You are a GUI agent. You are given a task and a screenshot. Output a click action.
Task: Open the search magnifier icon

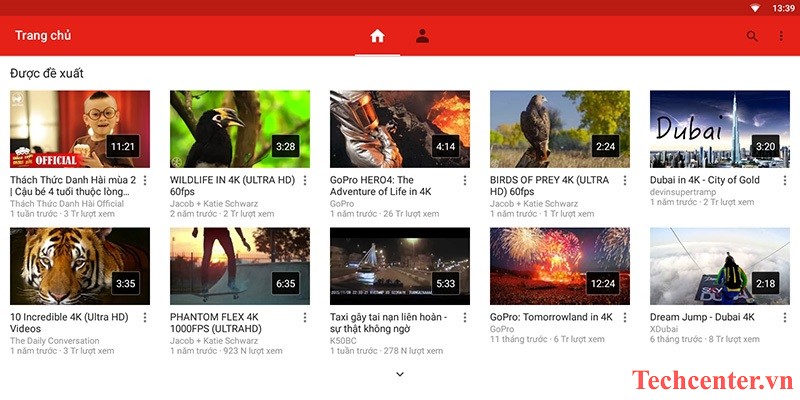click(x=752, y=36)
